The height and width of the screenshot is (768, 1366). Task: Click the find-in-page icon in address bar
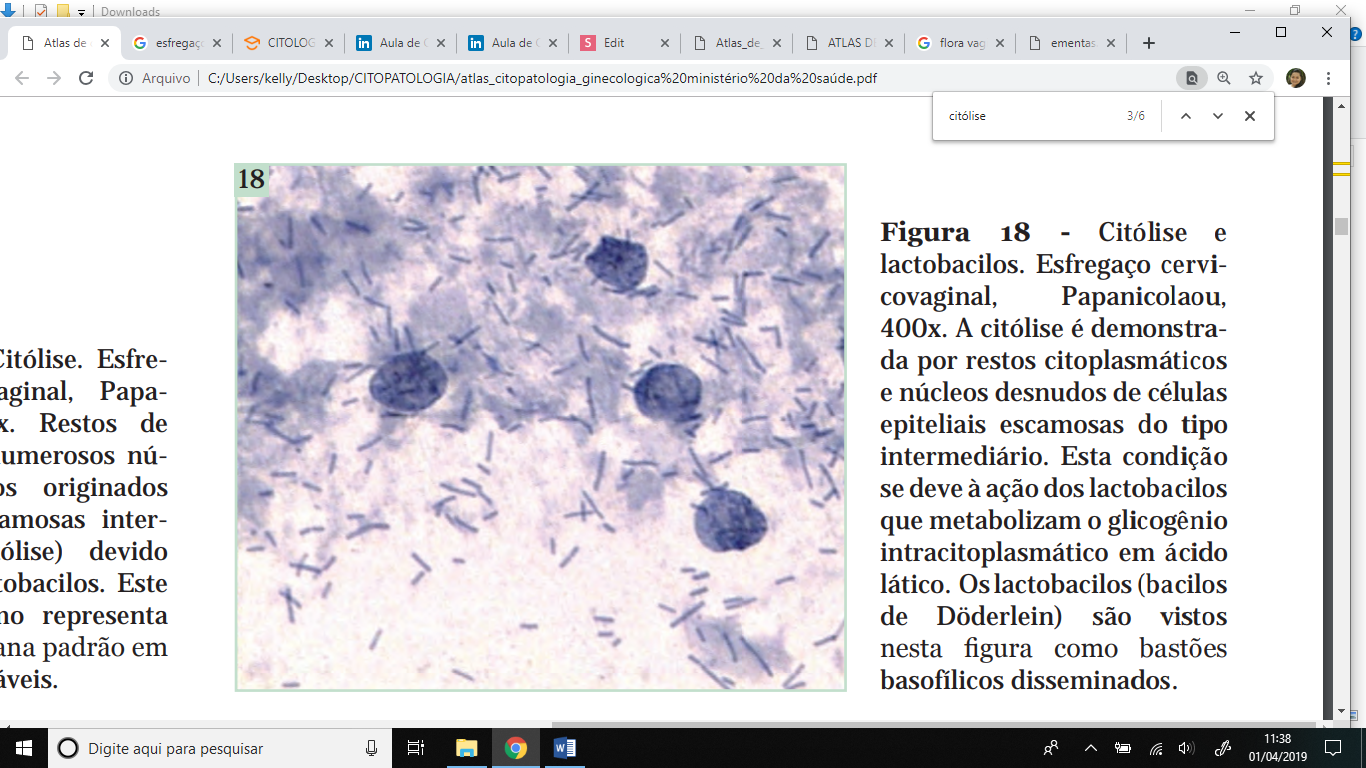point(1191,78)
